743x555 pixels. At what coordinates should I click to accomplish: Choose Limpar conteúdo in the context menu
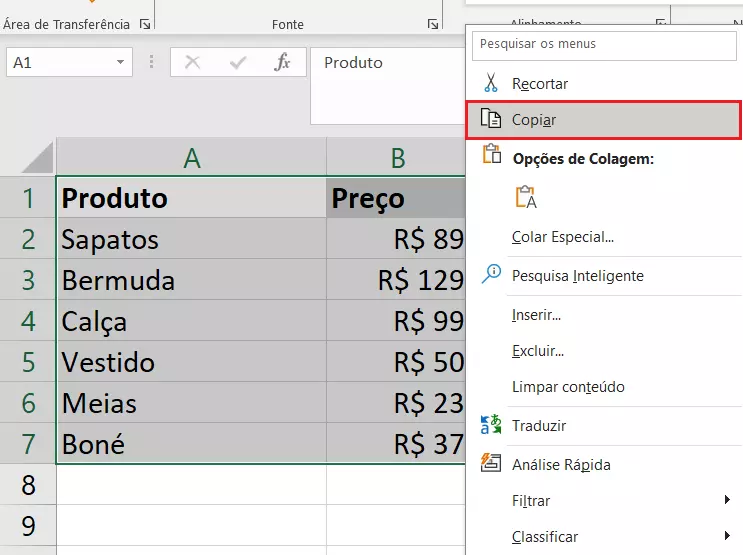[x=567, y=387]
